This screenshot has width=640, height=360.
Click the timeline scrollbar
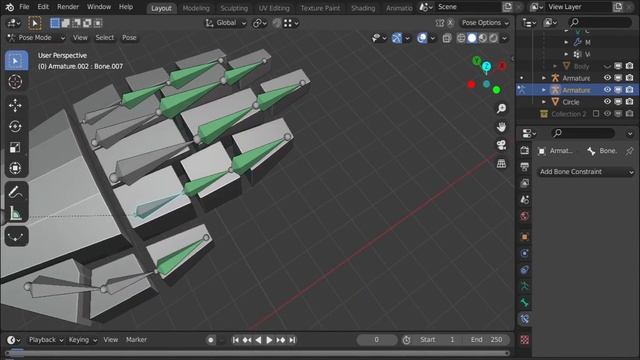tap(257, 353)
